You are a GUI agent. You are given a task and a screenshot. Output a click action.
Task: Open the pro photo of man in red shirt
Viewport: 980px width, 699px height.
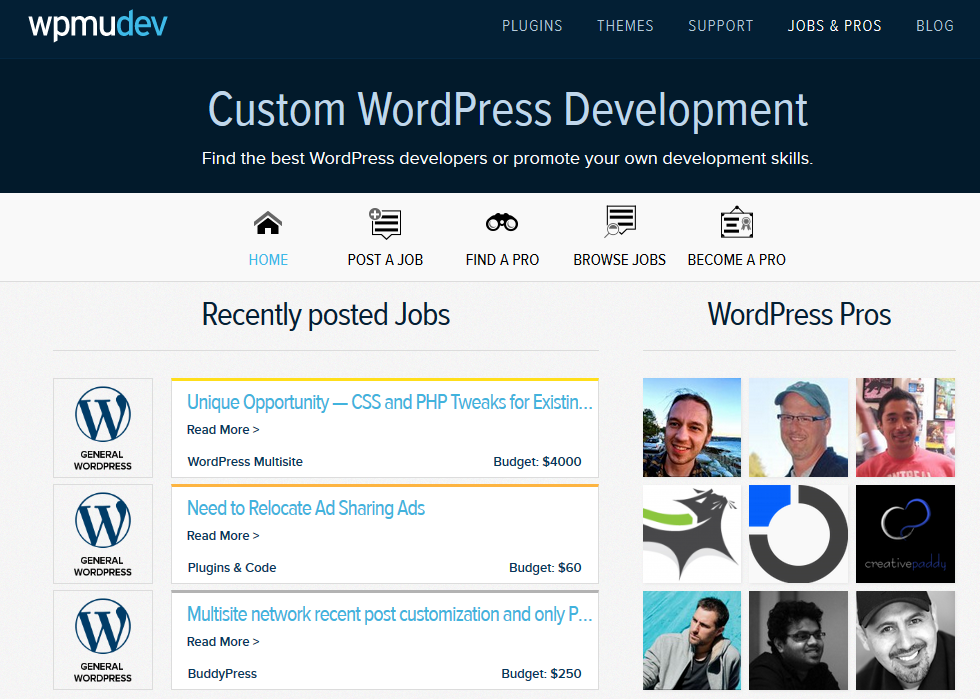tap(905, 428)
